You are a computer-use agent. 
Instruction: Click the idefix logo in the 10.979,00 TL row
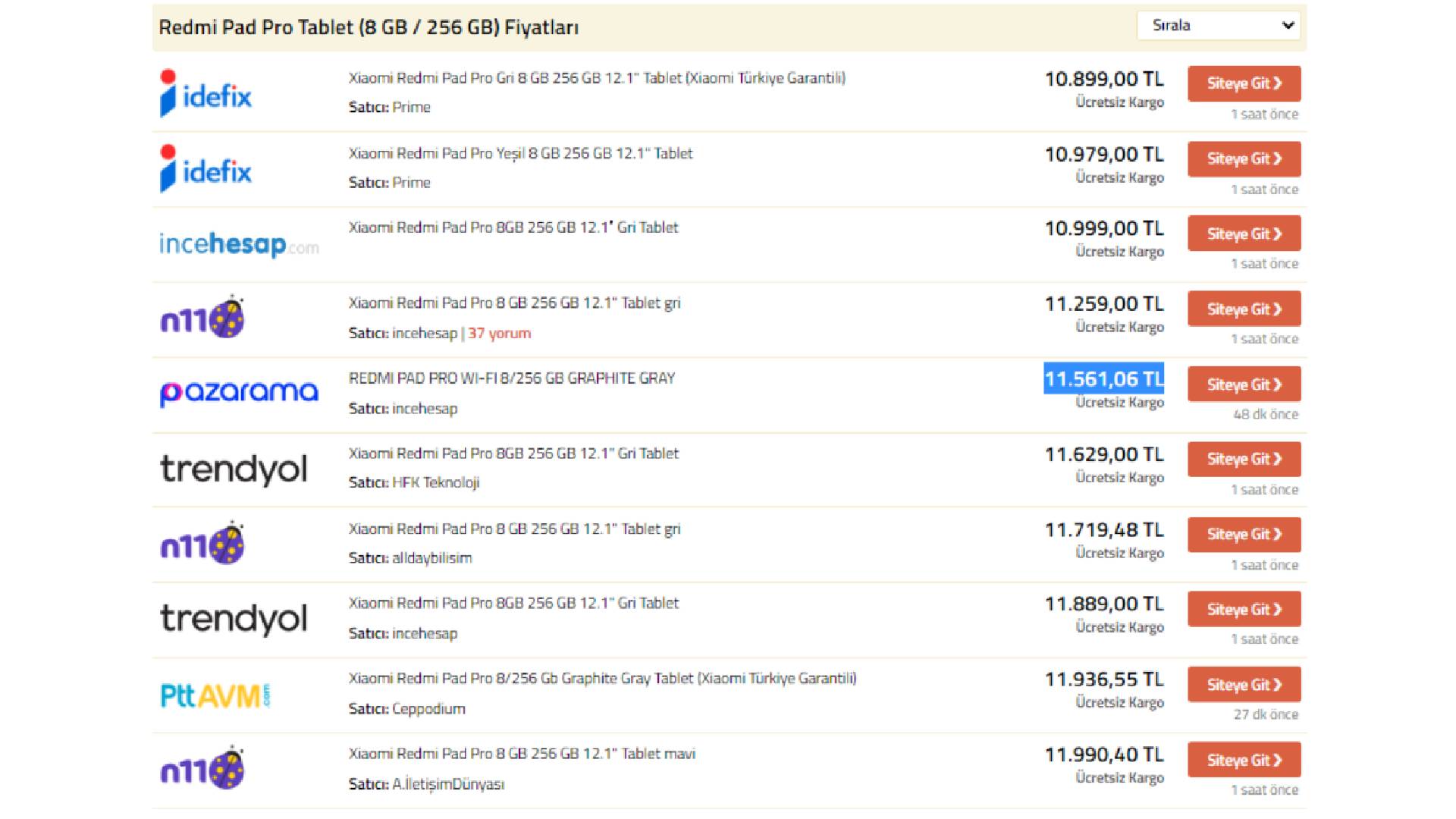[206, 168]
